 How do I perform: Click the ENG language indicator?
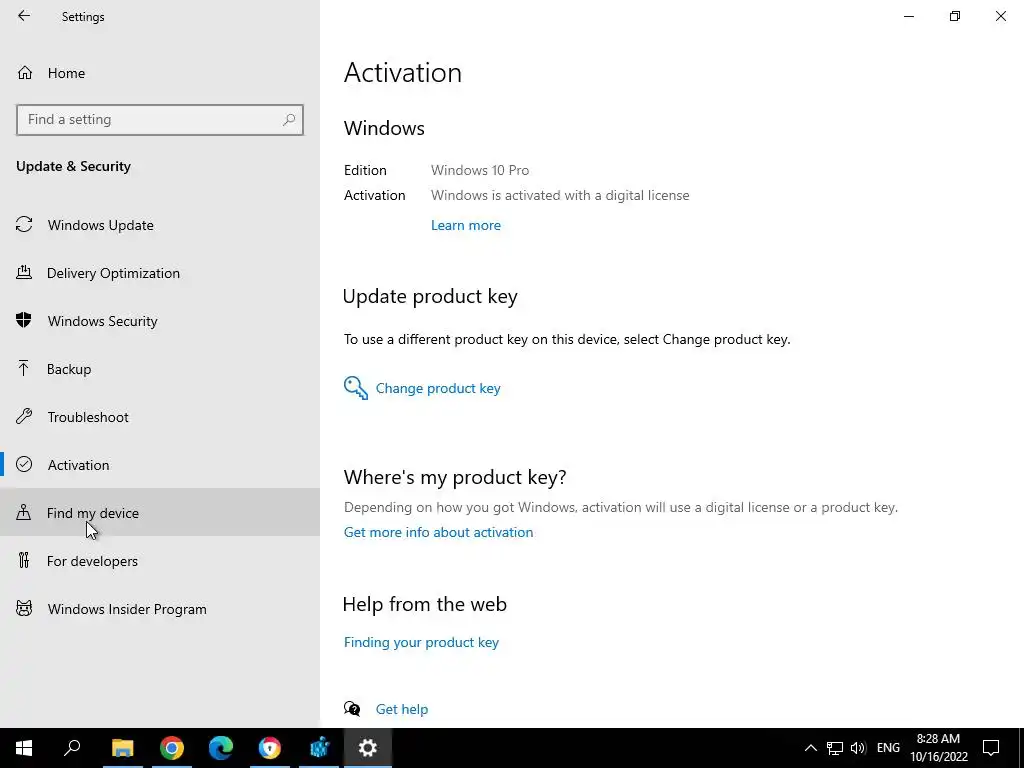(888, 748)
